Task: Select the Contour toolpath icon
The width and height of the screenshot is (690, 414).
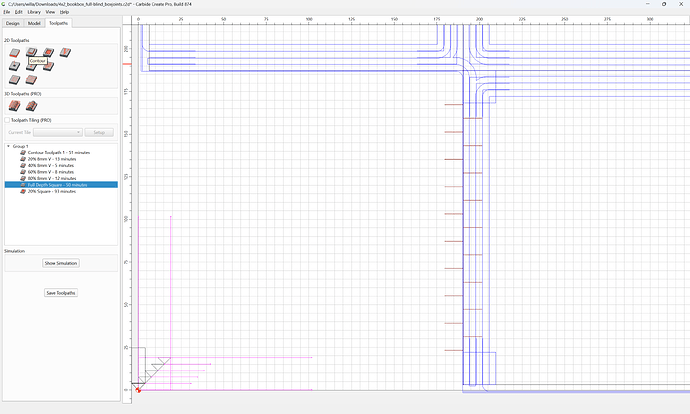Action: (31, 52)
